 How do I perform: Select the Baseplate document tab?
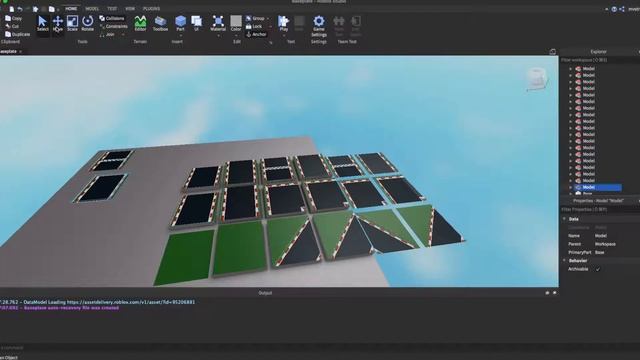tap(9, 51)
